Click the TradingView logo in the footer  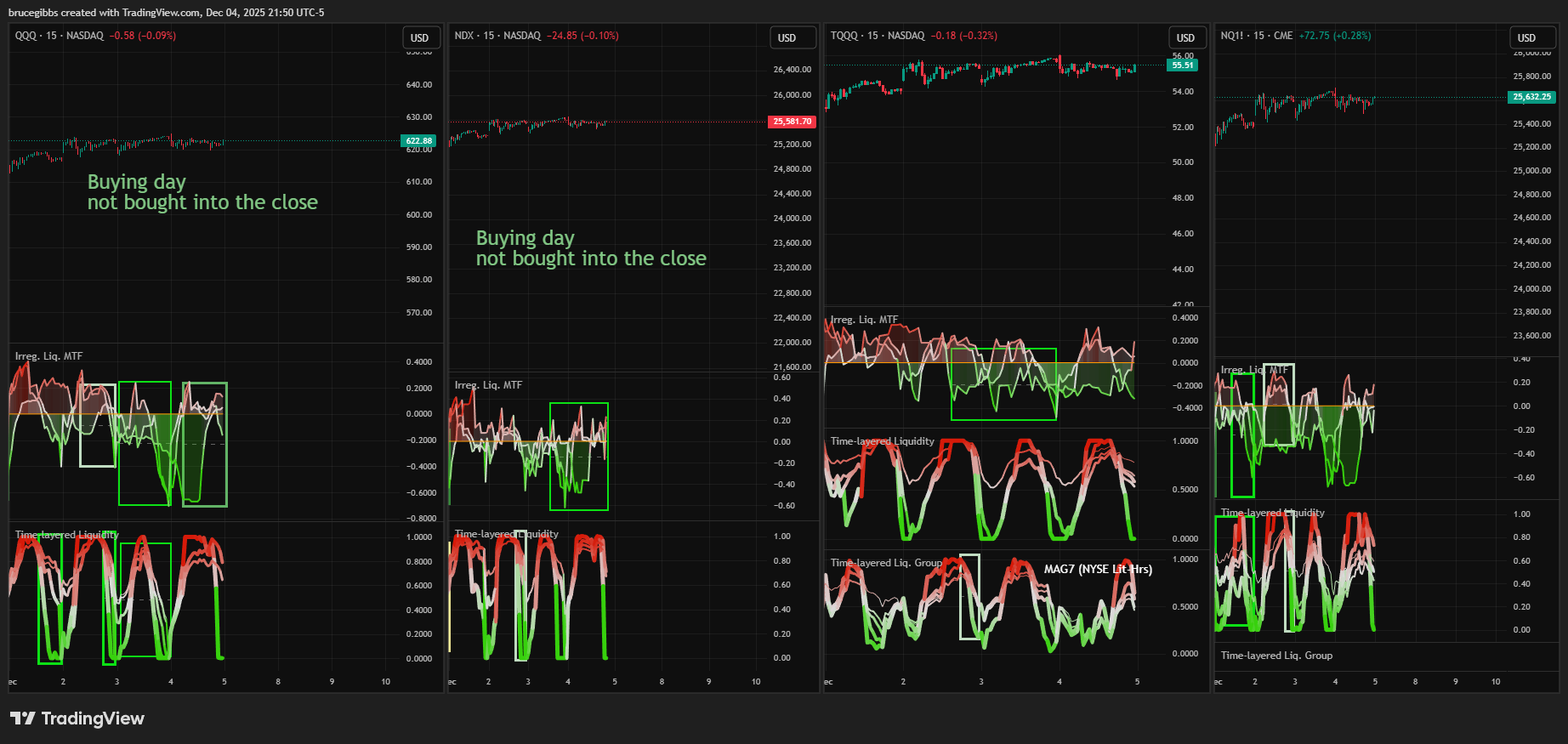tap(77, 718)
